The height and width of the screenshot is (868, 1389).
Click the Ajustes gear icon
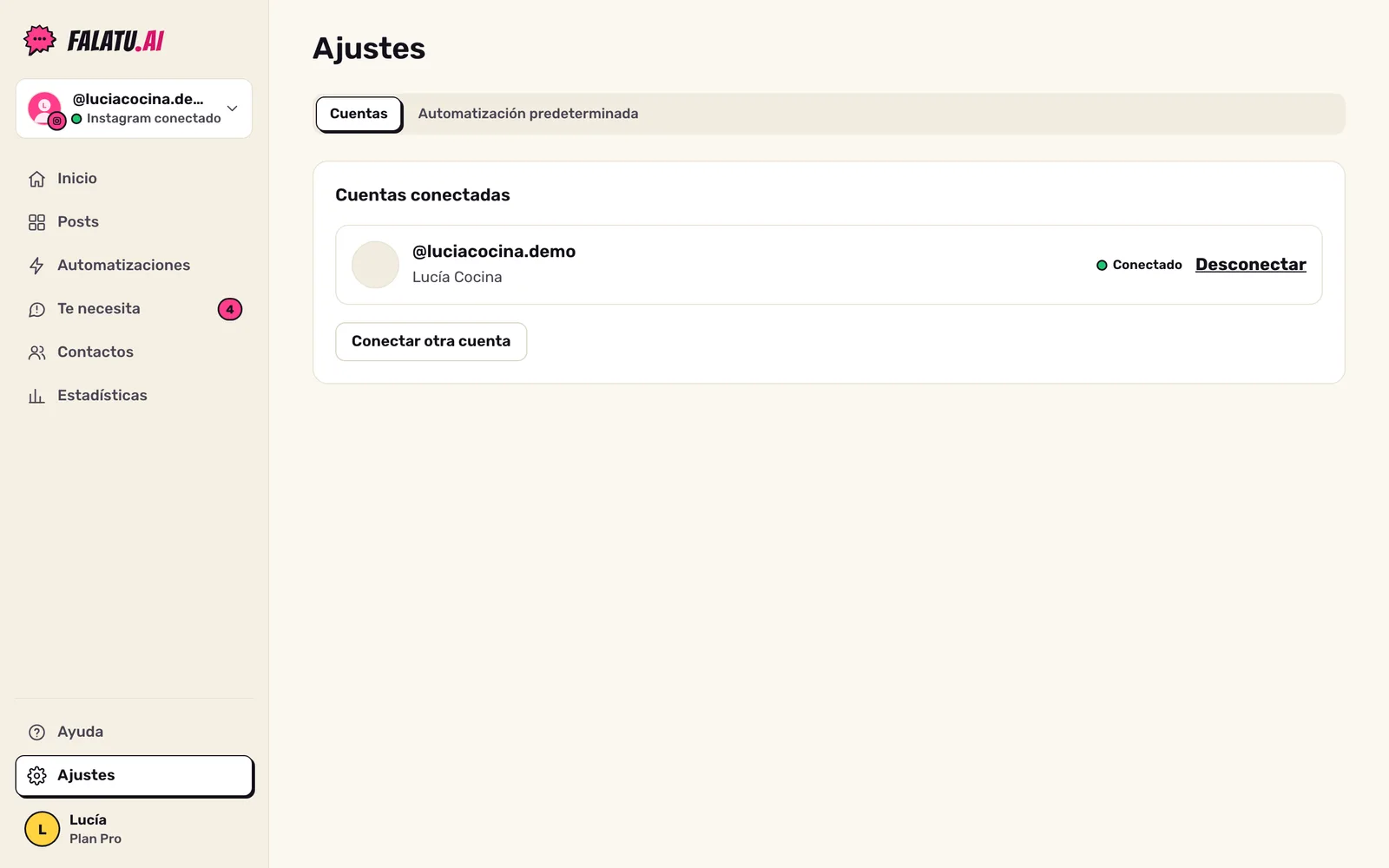pos(36,775)
